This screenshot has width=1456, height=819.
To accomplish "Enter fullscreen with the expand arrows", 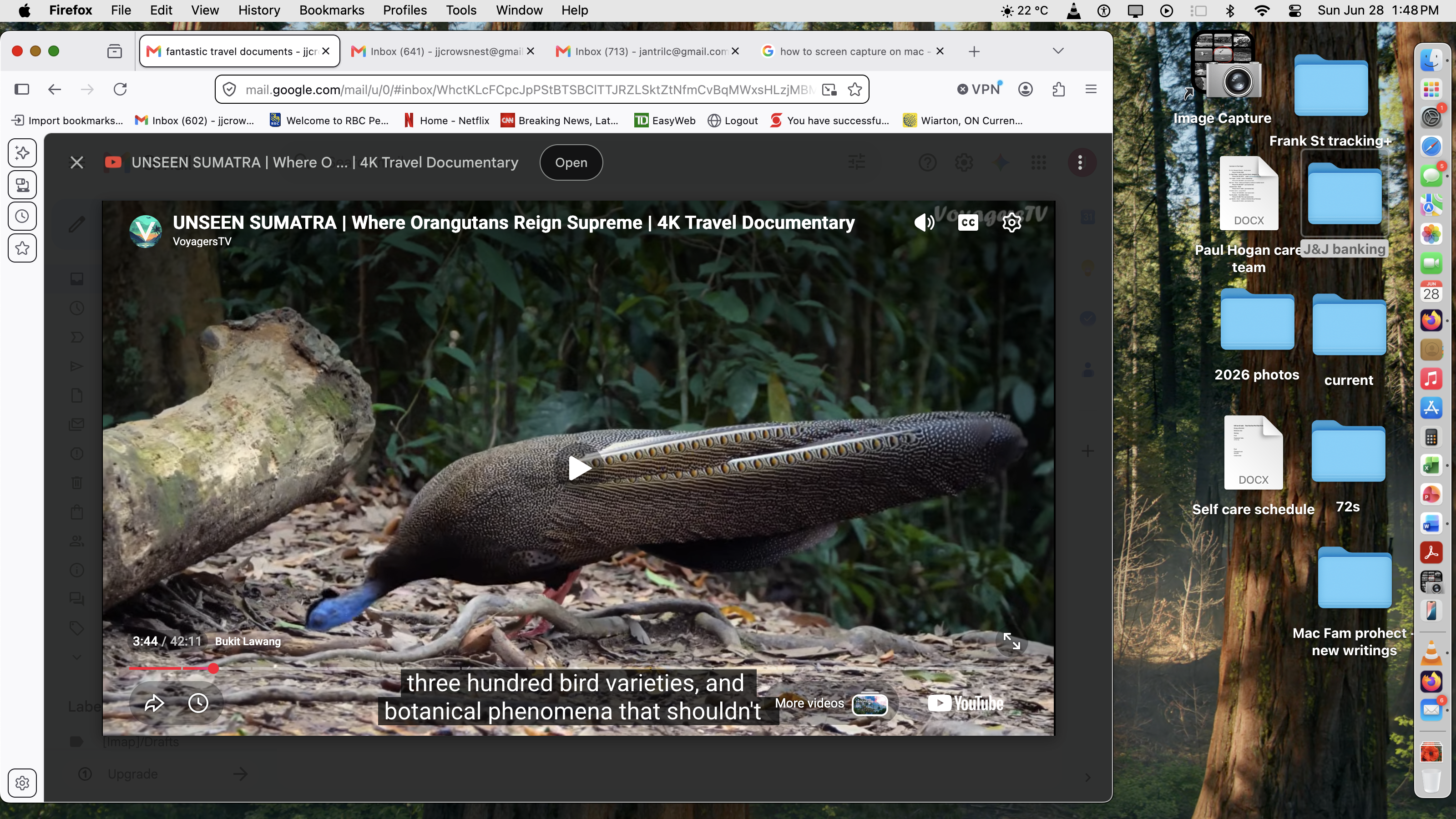I will pyautogui.click(x=1011, y=641).
